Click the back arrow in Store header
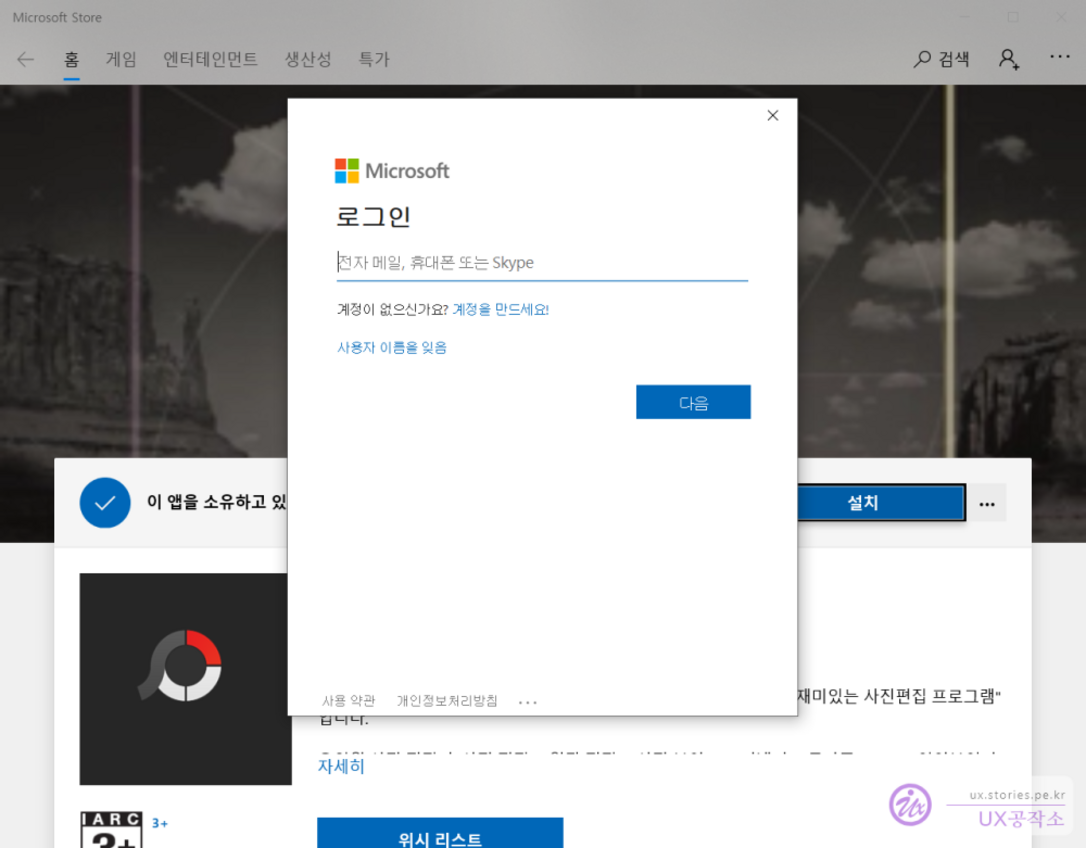This screenshot has width=1086, height=848. pos(25,59)
